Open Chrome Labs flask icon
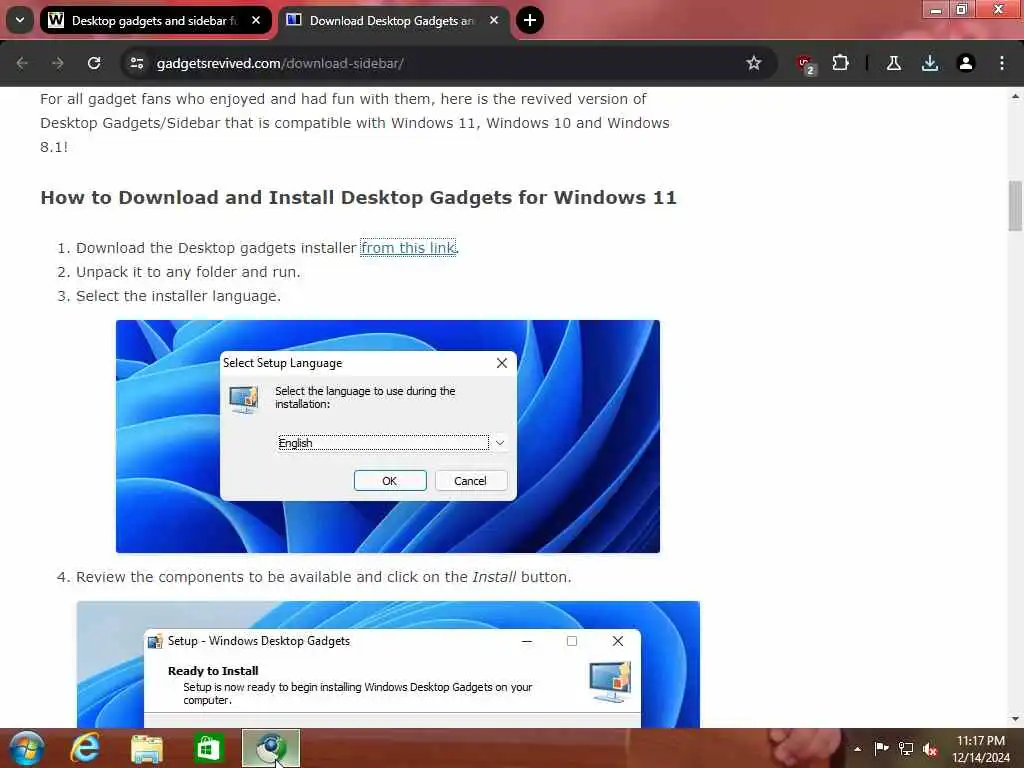1024x768 pixels. tap(894, 63)
